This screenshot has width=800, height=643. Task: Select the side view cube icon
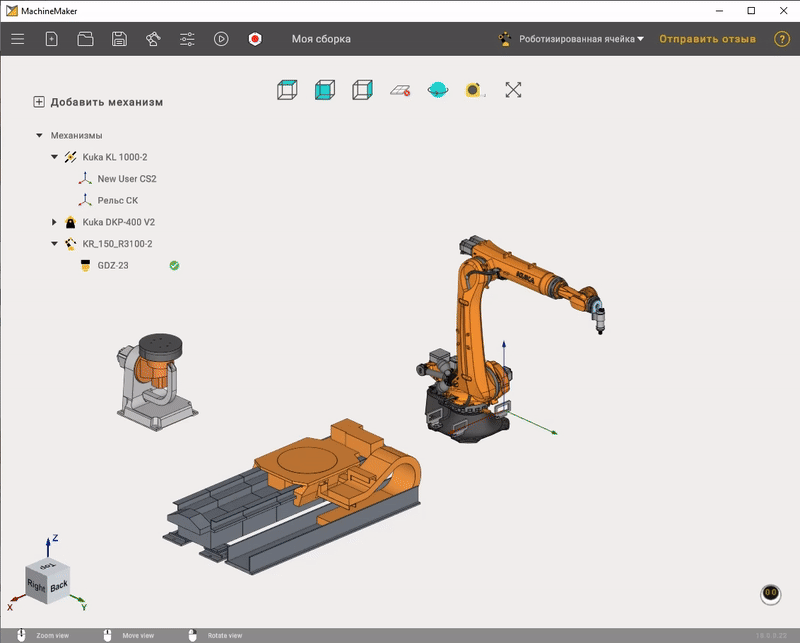361,90
